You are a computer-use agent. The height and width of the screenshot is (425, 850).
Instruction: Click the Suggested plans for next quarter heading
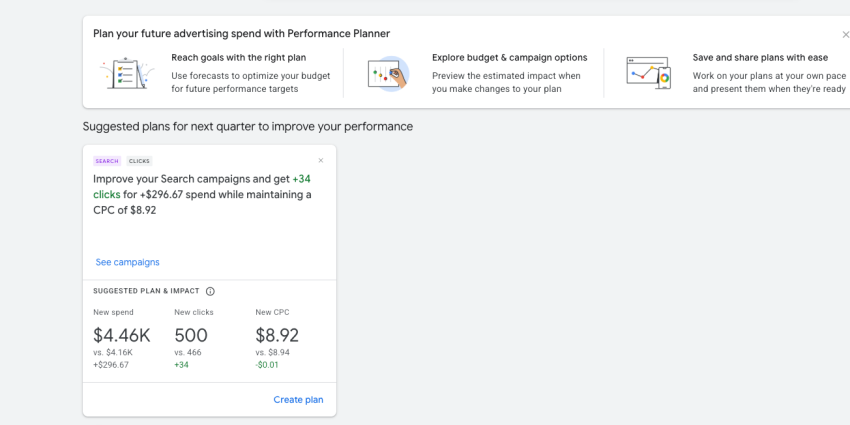click(x=247, y=127)
